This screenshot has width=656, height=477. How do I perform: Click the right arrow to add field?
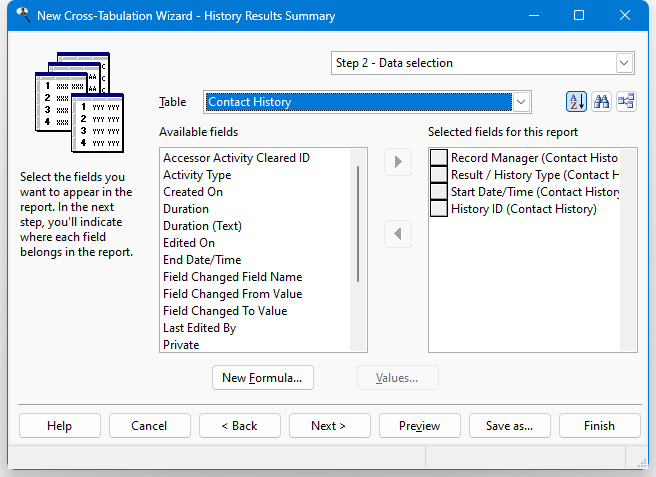pos(398,162)
